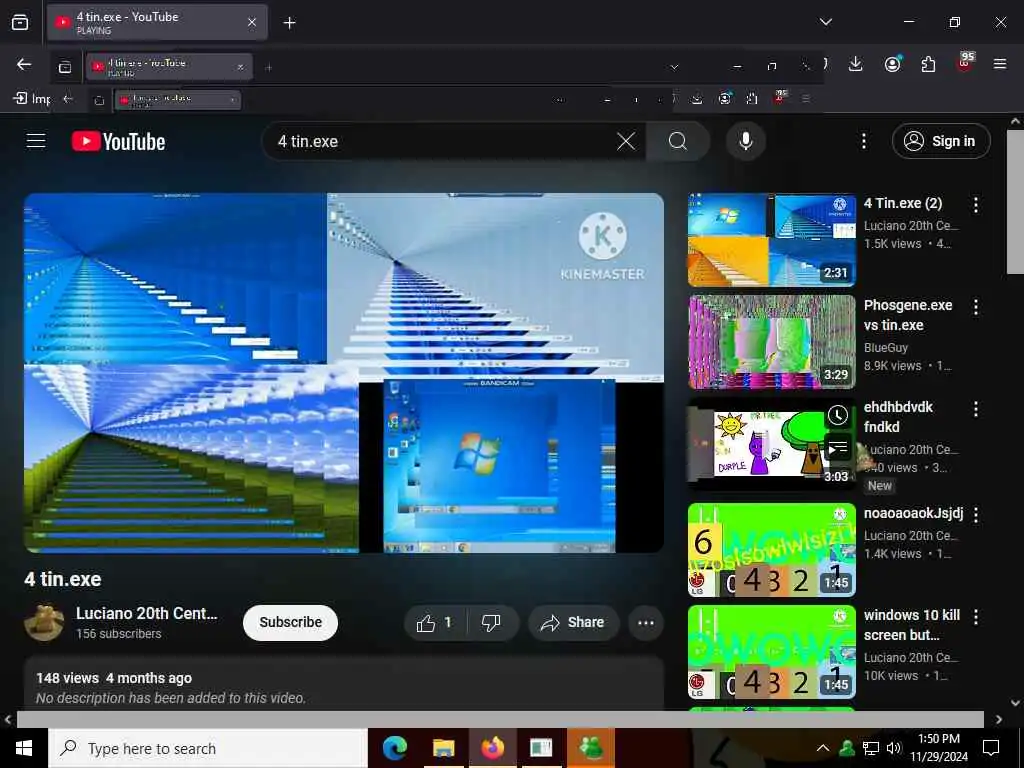Click Type here to search box
This screenshot has width=1024, height=768.
point(208,748)
